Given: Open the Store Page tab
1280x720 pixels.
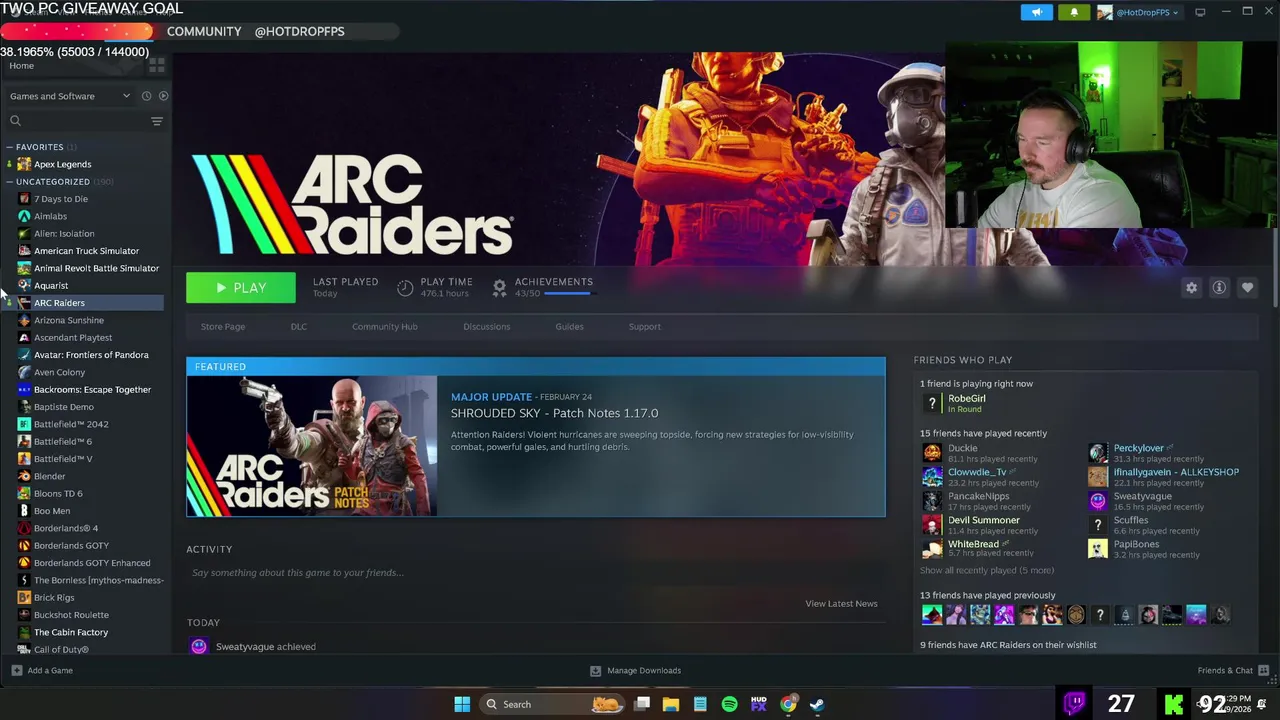Looking at the screenshot, I should click(x=223, y=327).
